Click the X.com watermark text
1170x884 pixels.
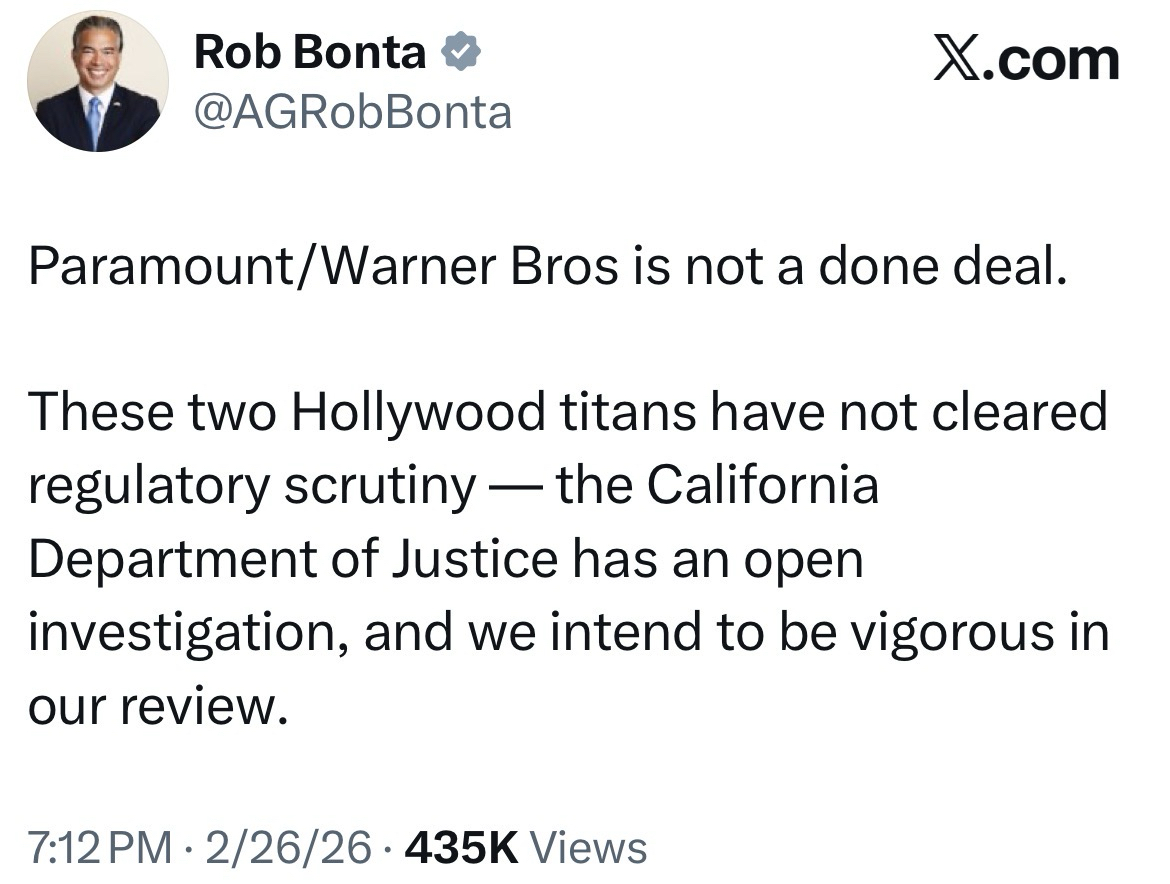pyautogui.click(x=1025, y=60)
